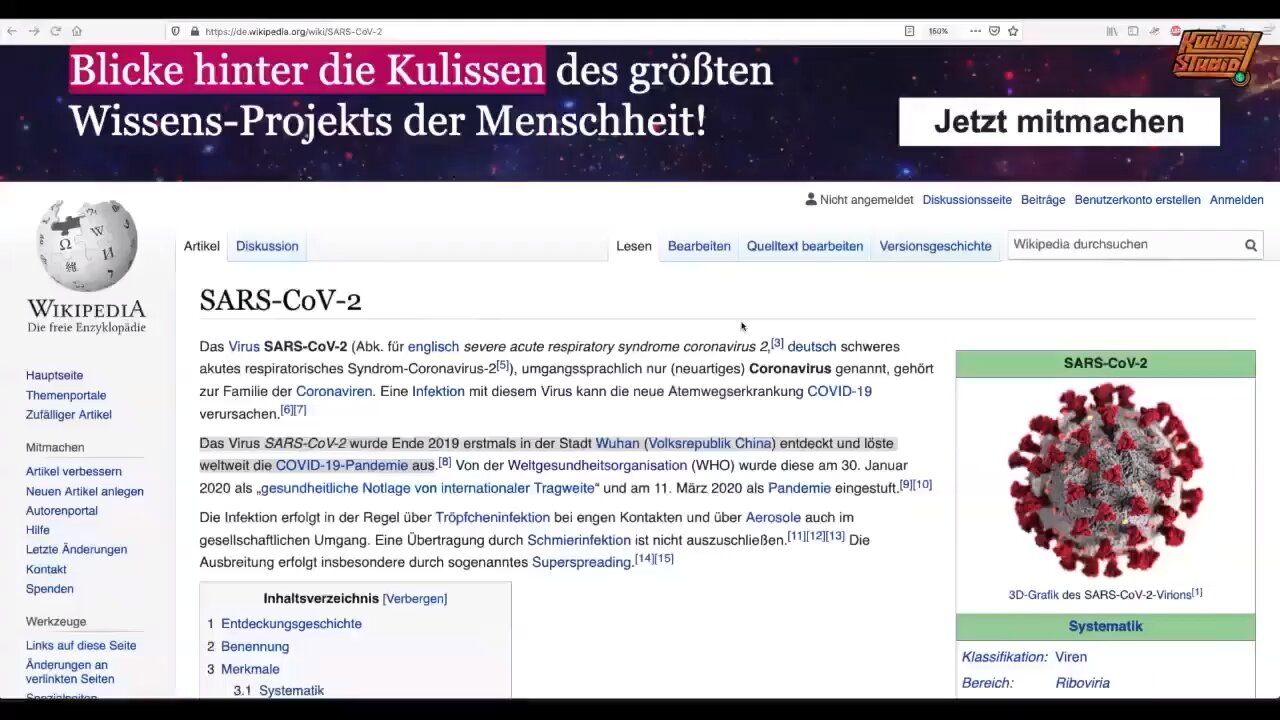This screenshot has width=1280, height=720.
Task: Open the Tröpfcheninfektion link
Action: coord(492,517)
